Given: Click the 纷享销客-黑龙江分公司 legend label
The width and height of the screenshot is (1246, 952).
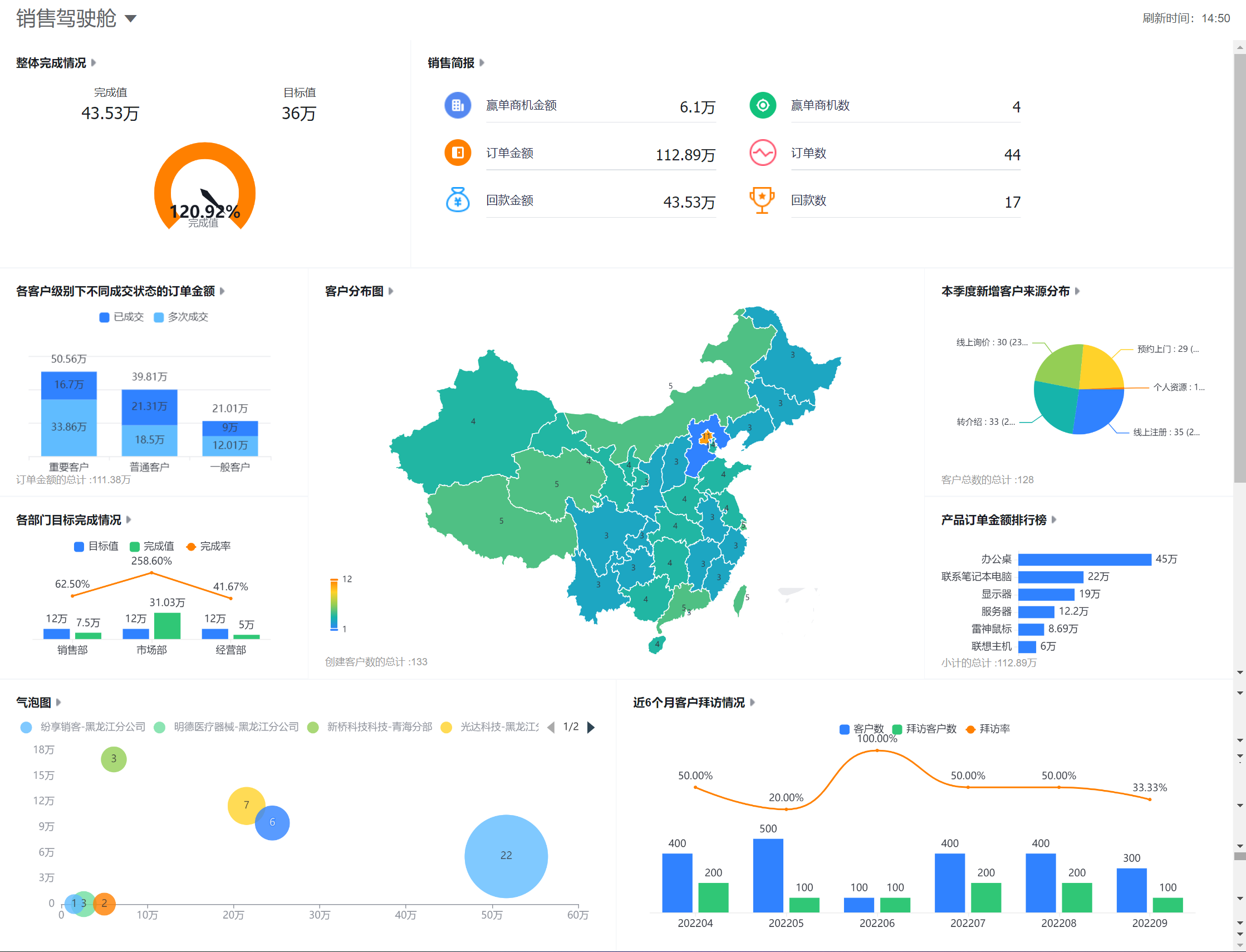Looking at the screenshot, I should [92, 727].
